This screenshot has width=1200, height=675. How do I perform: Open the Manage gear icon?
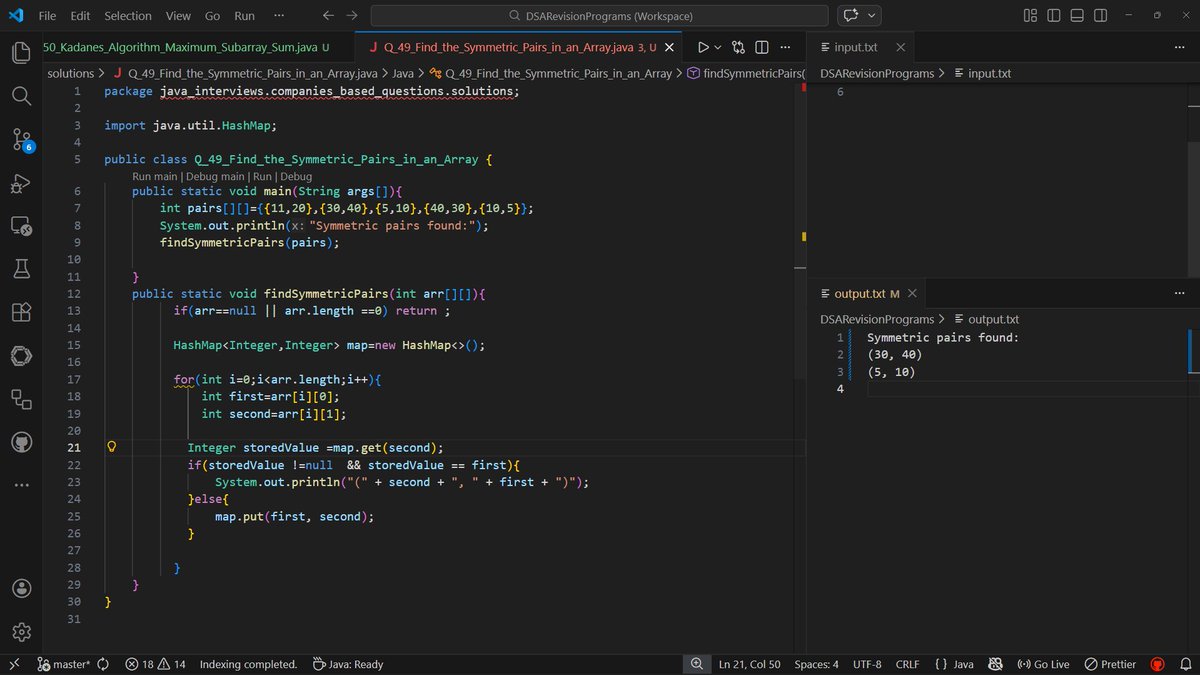pyautogui.click(x=22, y=631)
